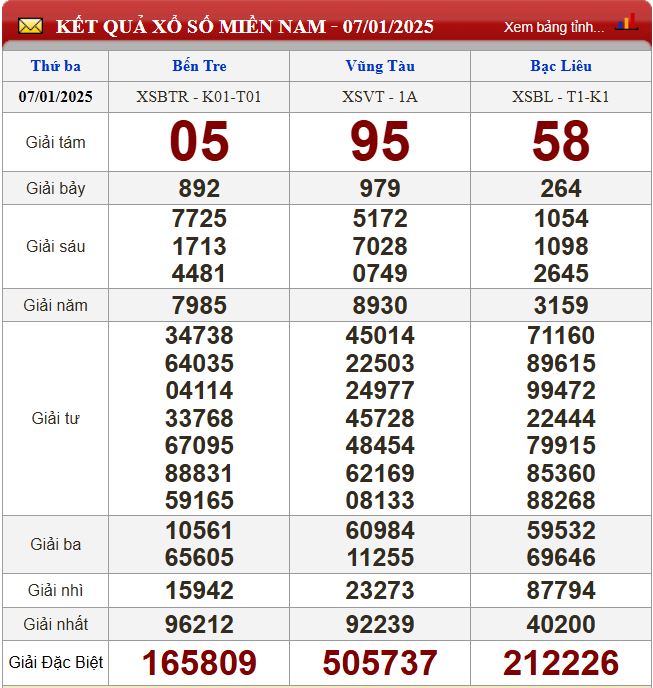Select giải năm number 7985

pyautogui.click(x=199, y=305)
